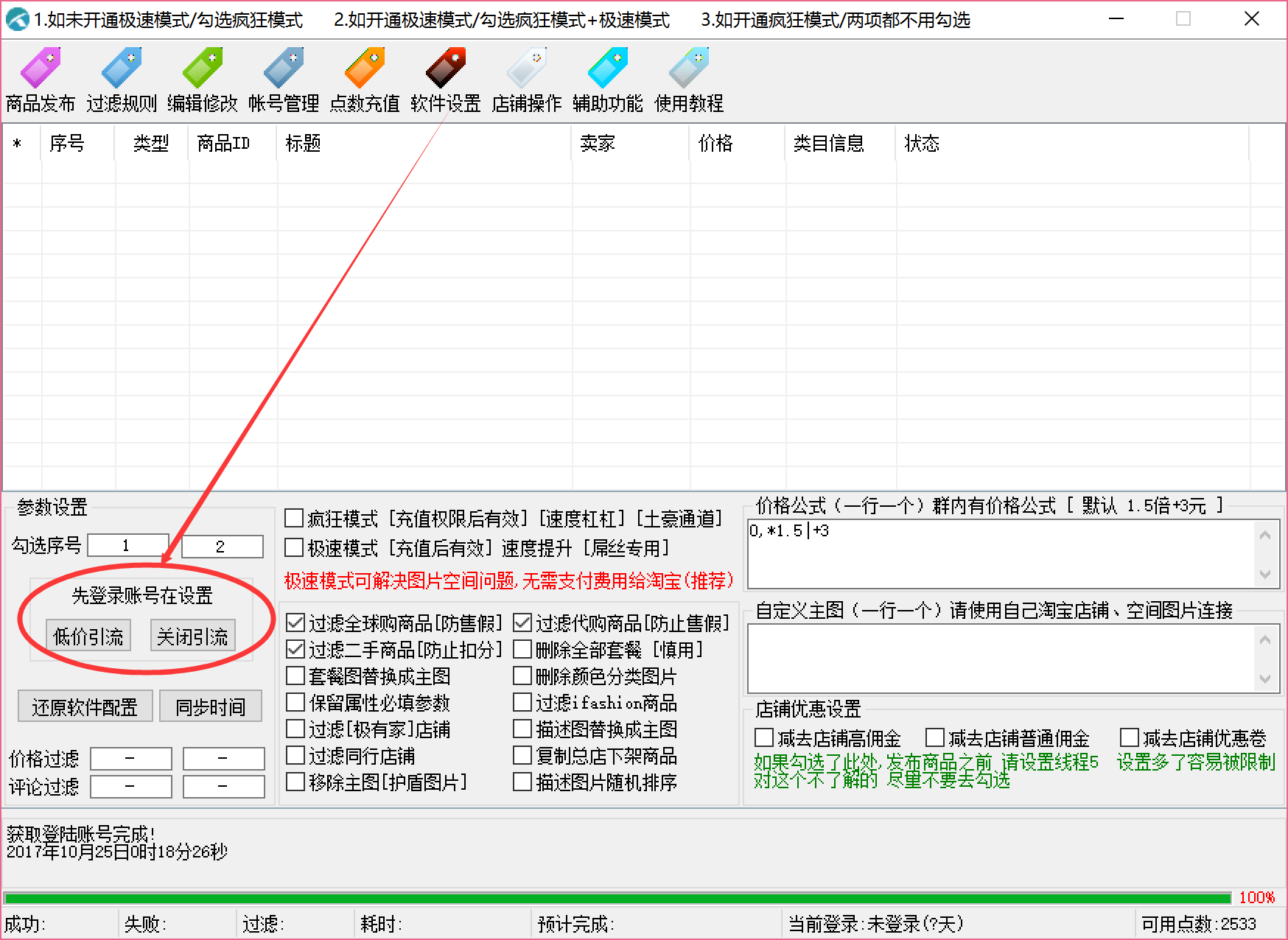Tick the 减去店铺高佣金 checkbox
The image size is (1288, 940).
coord(764,737)
